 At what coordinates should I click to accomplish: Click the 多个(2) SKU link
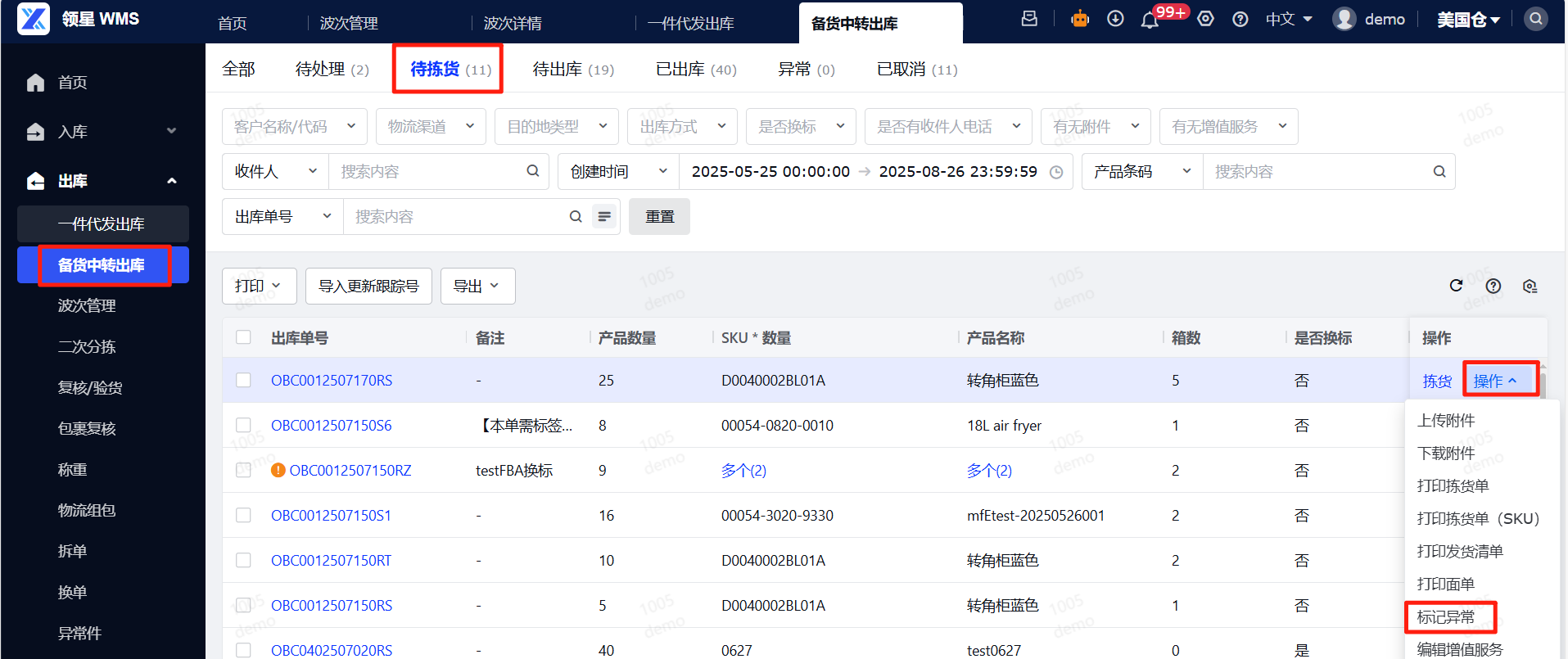pyautogui.click(x=743, y=470)
